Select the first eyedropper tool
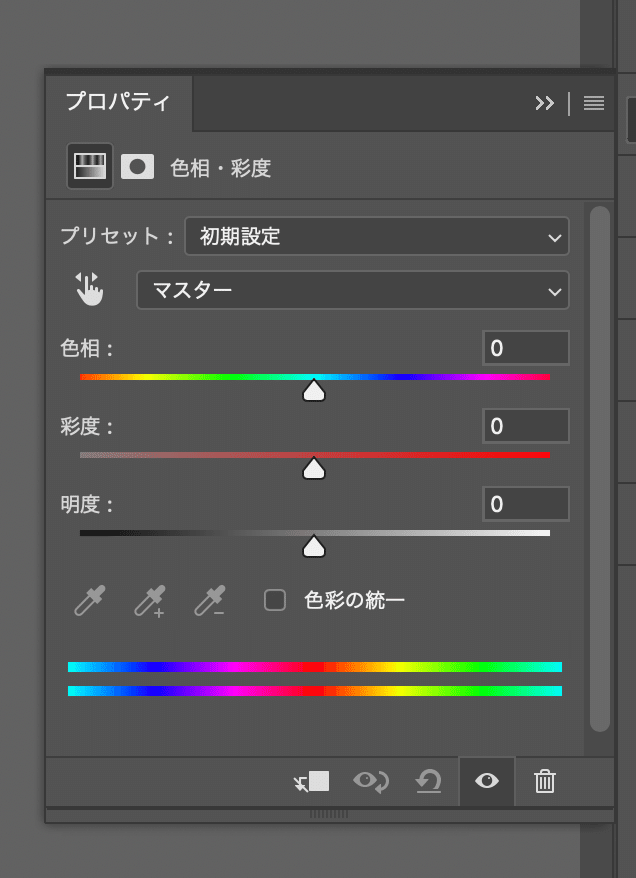Viewport: 636px width, 878px height. point(89,601)
